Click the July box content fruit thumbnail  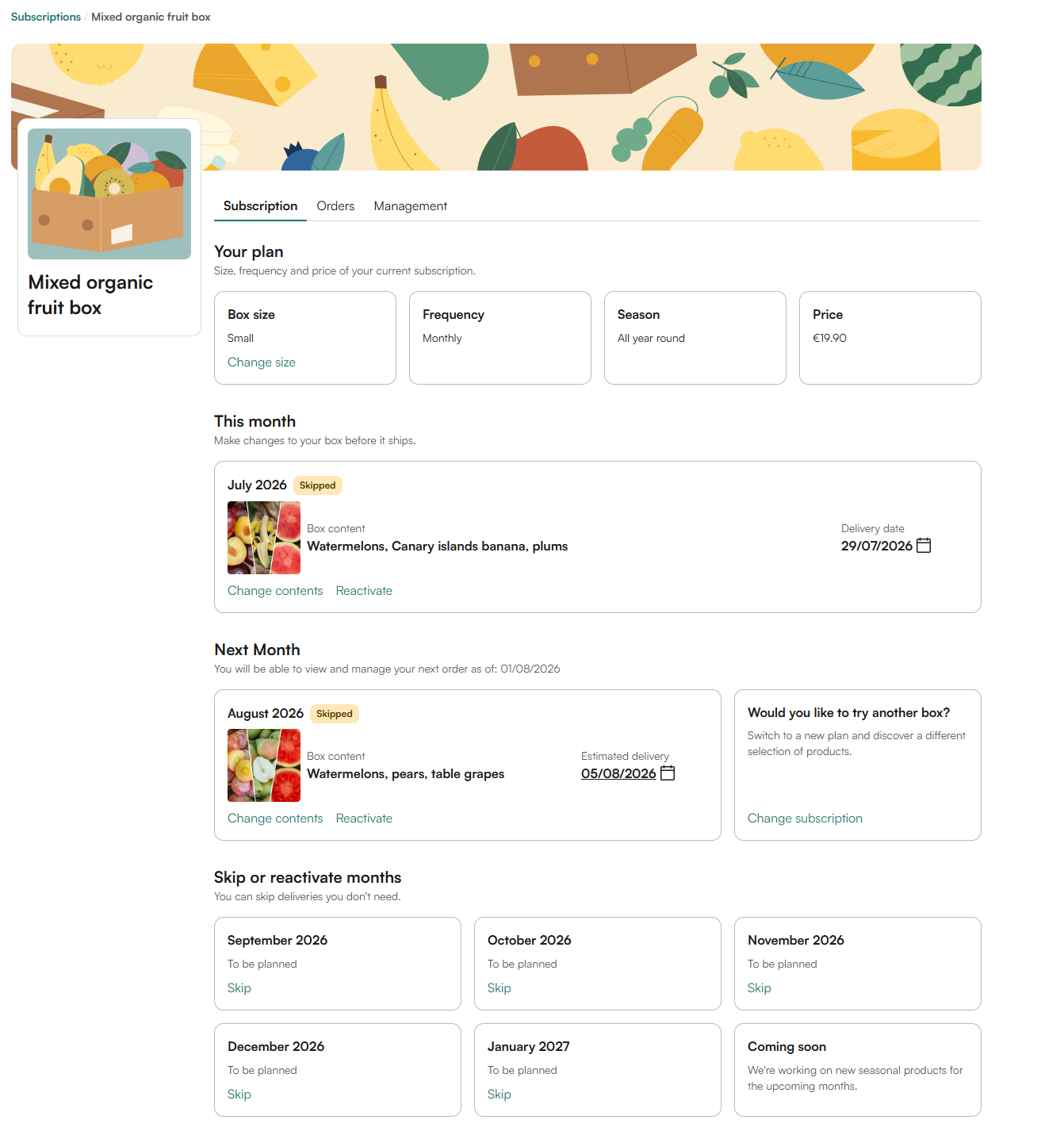pos(264,538)
